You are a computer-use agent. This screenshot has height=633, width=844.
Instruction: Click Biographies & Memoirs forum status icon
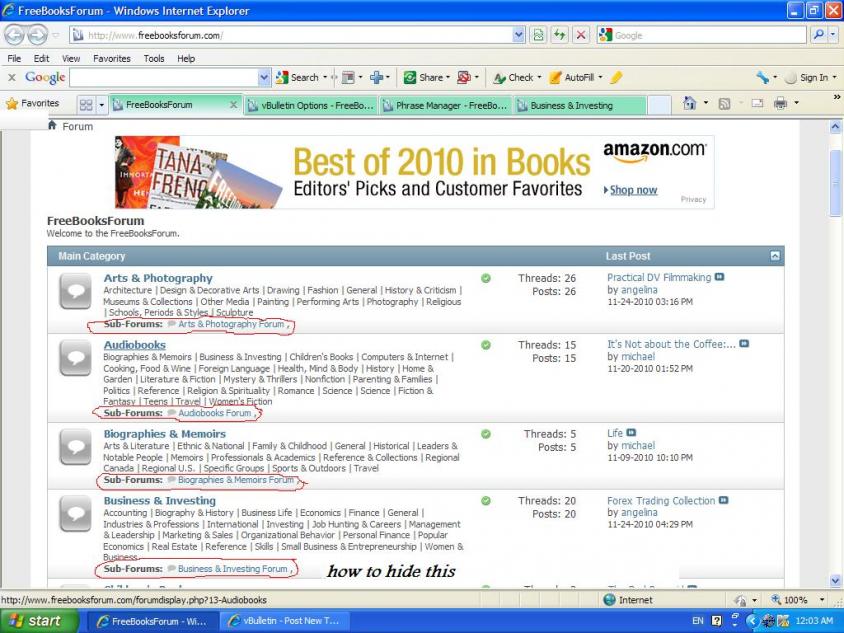[75, 447]
